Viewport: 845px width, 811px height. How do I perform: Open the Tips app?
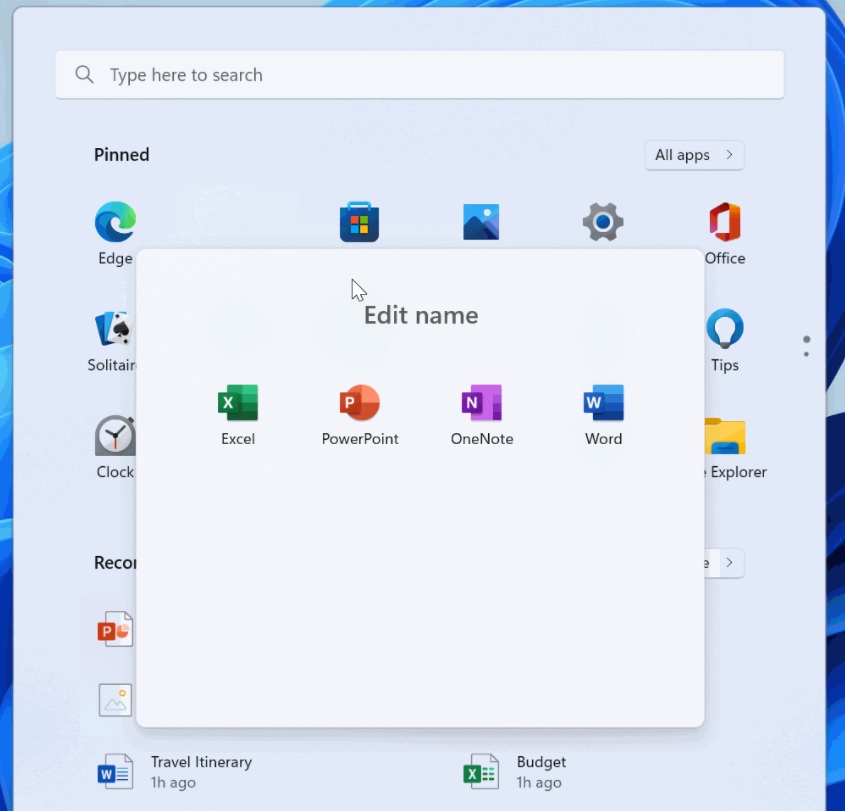(724, 328)
